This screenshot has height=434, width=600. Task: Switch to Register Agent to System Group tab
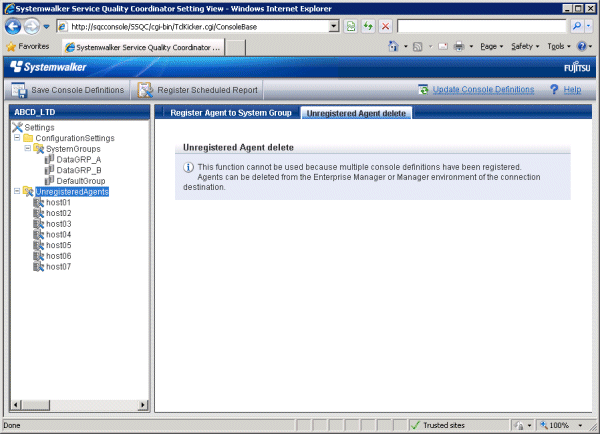tap(231, 113)
